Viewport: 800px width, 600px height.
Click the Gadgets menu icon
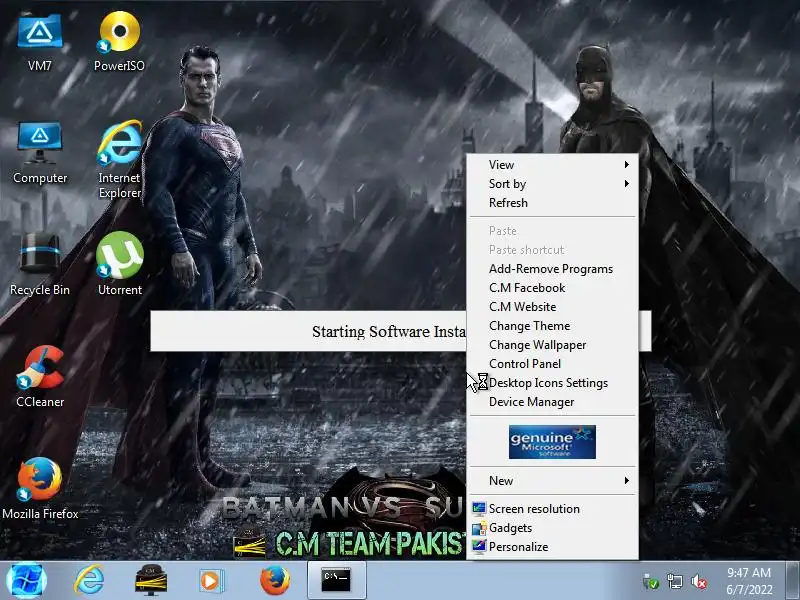coord(479,528)
